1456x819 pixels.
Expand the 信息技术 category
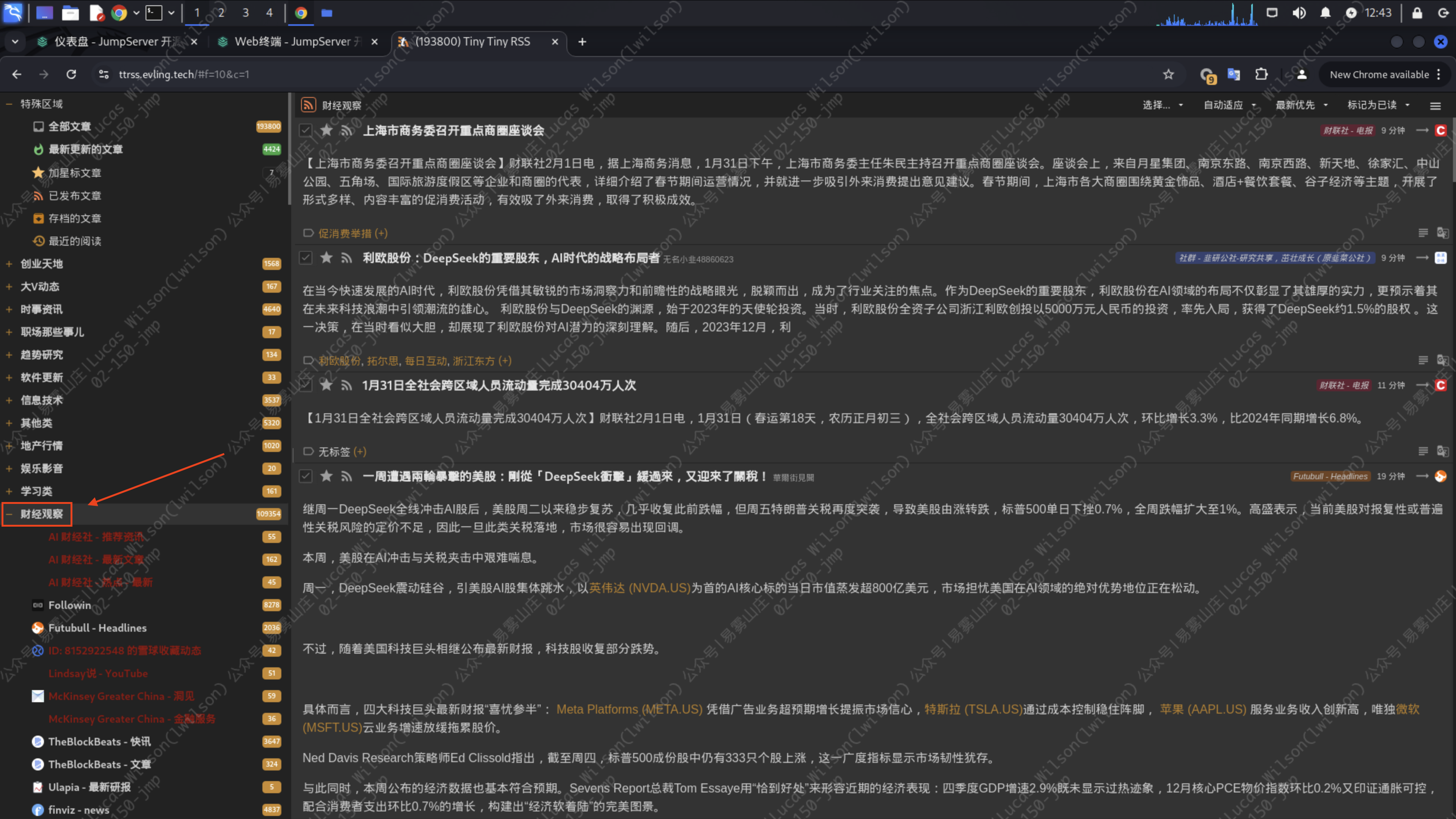point(9,400)
